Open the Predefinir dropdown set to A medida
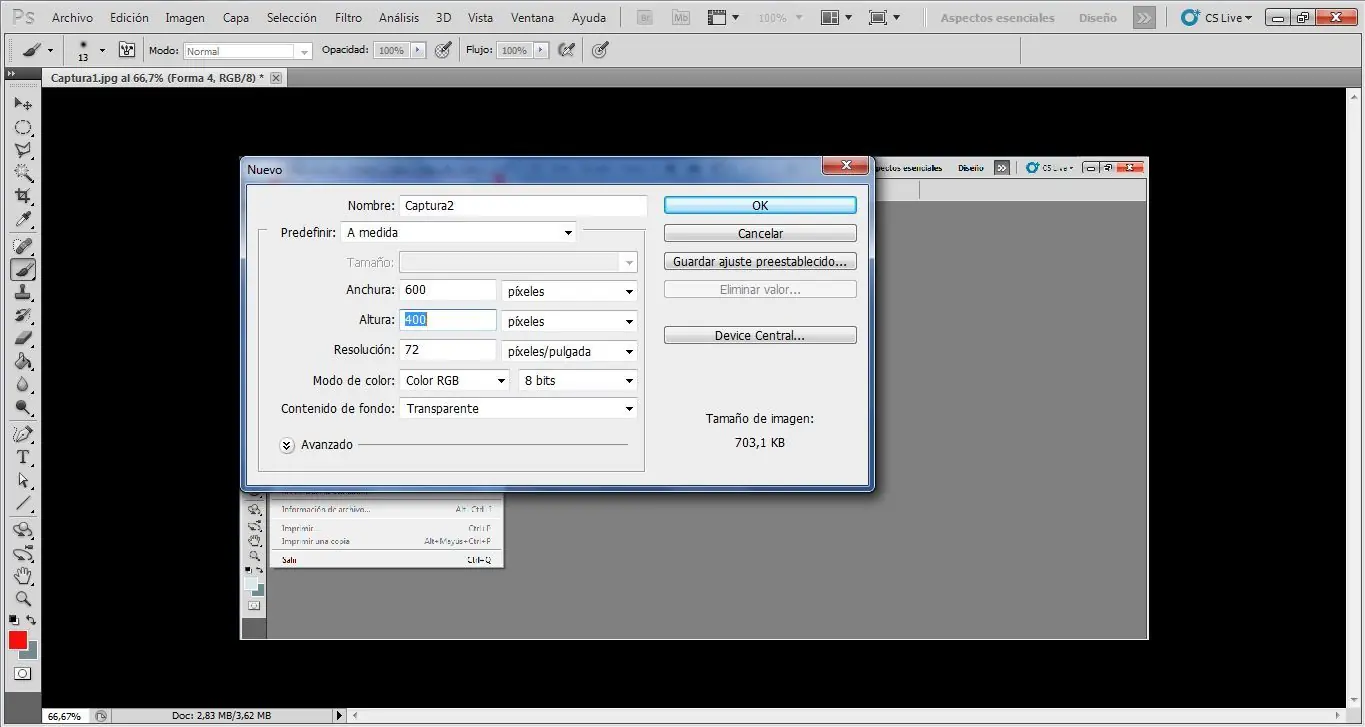Viewport: 1365px width, 727px height. tap(459, 232)
